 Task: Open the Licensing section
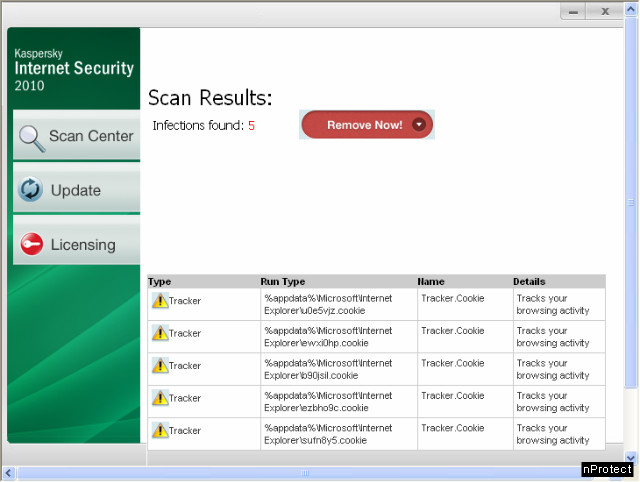pos(77,241)
